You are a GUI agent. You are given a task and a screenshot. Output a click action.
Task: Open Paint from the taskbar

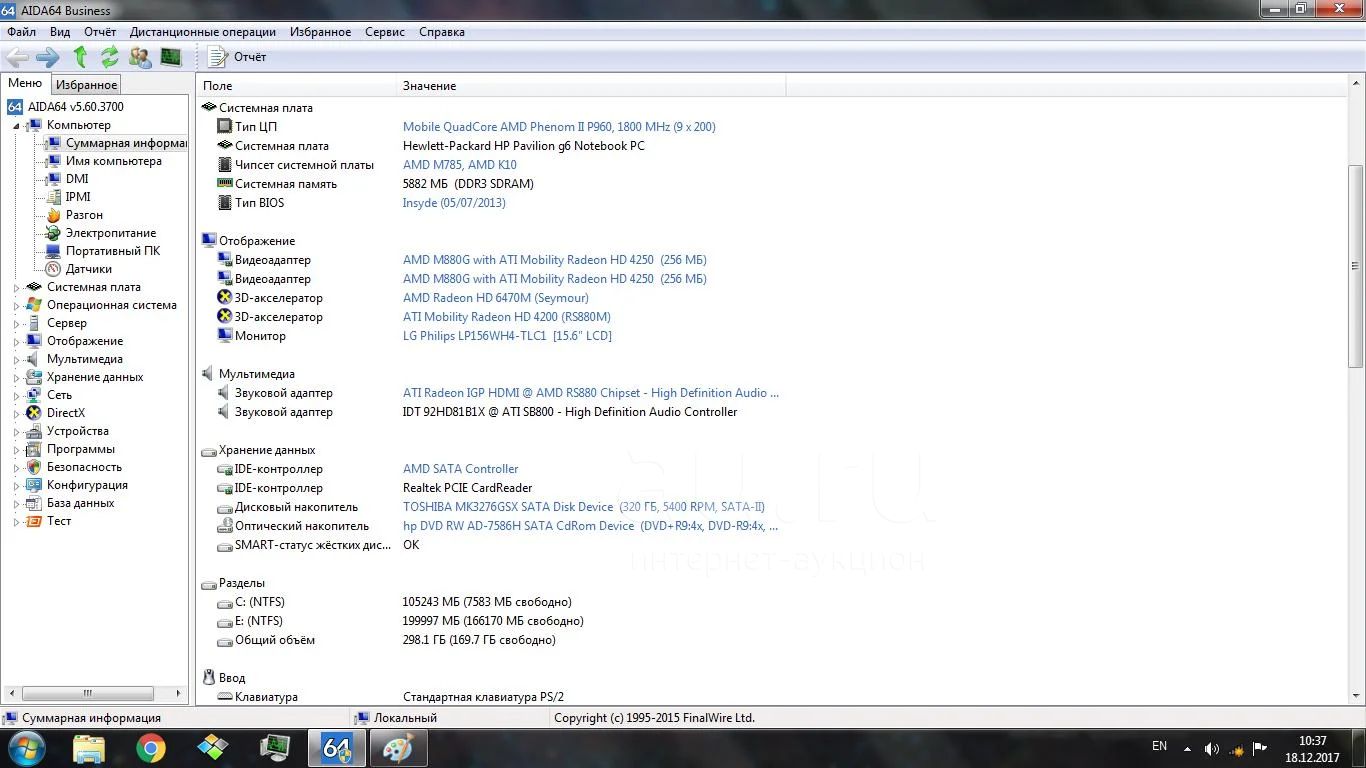pos(399,748)
